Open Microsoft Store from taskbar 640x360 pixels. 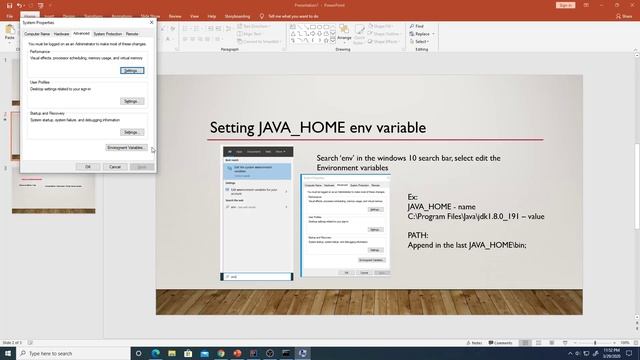(x=188, y=353)
